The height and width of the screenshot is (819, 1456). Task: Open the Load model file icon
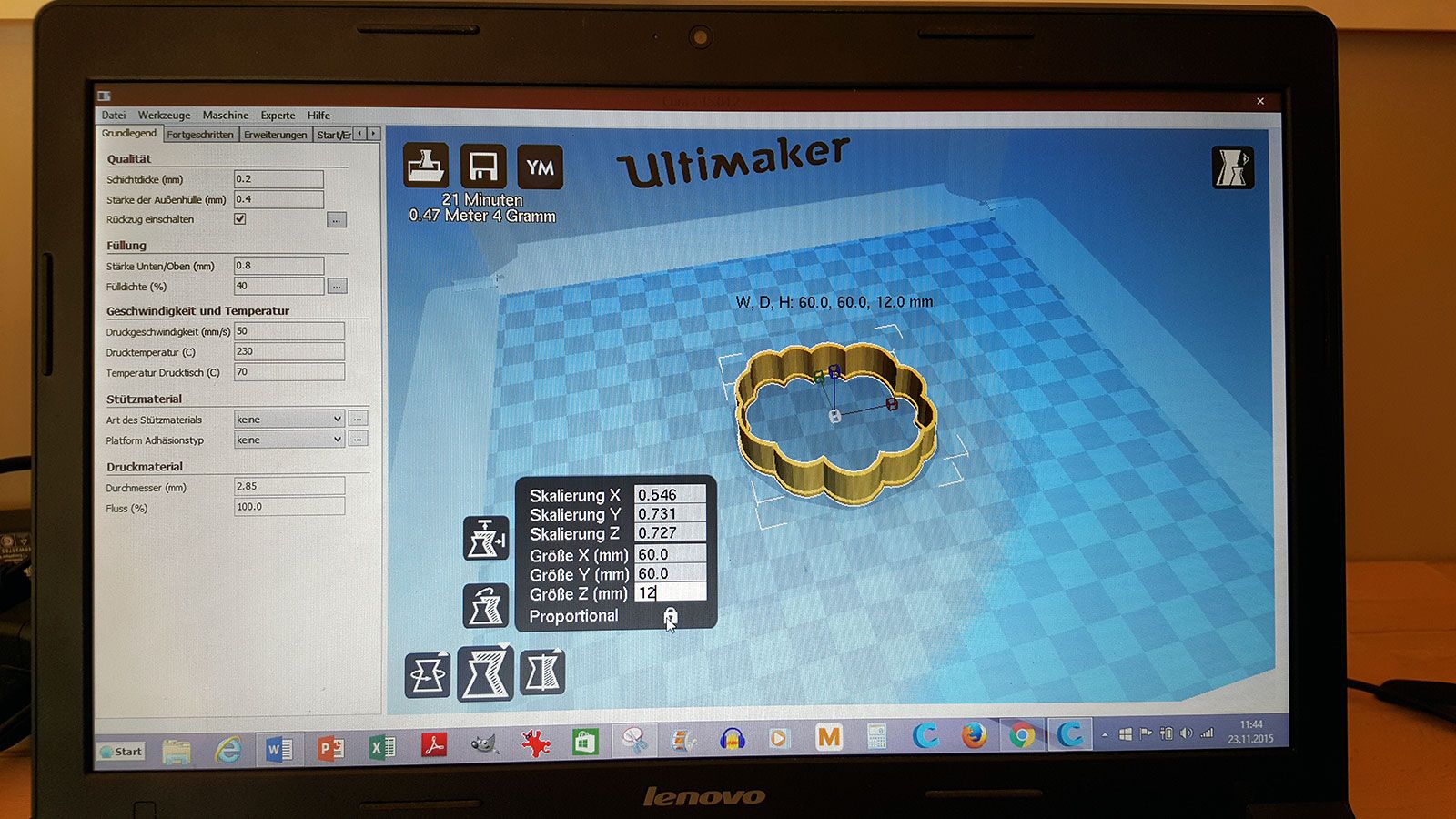[x=426, y=166]
